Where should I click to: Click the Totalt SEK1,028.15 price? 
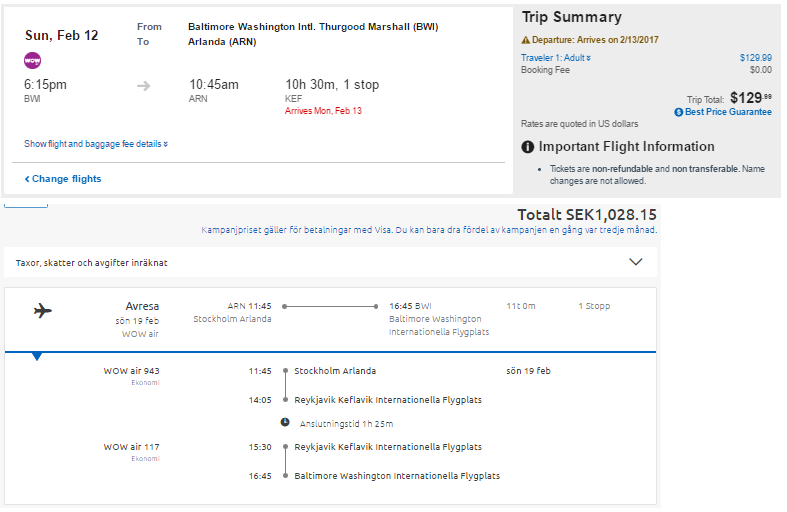587,215
